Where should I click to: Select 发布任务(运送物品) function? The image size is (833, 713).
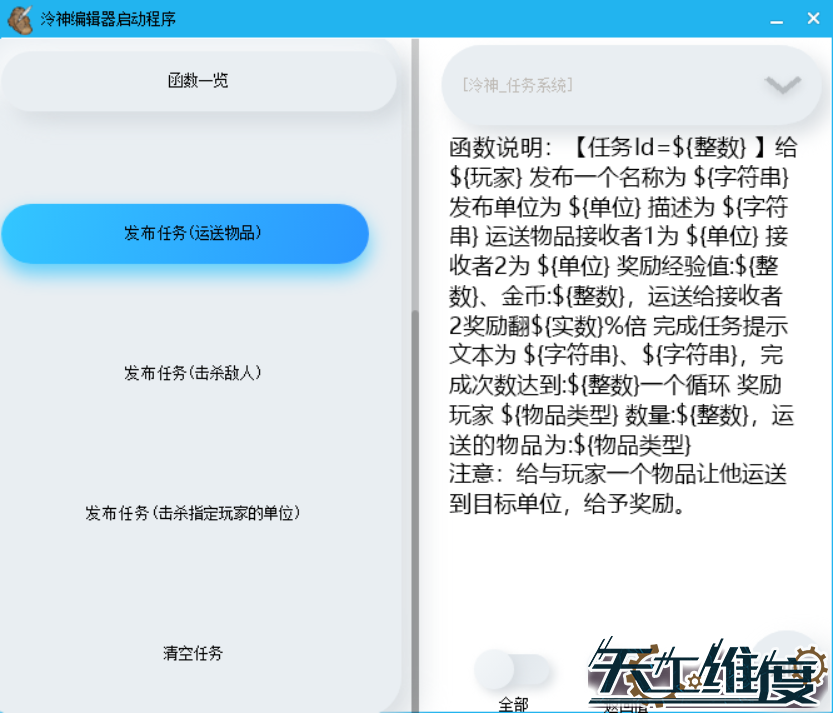(185, 234)
